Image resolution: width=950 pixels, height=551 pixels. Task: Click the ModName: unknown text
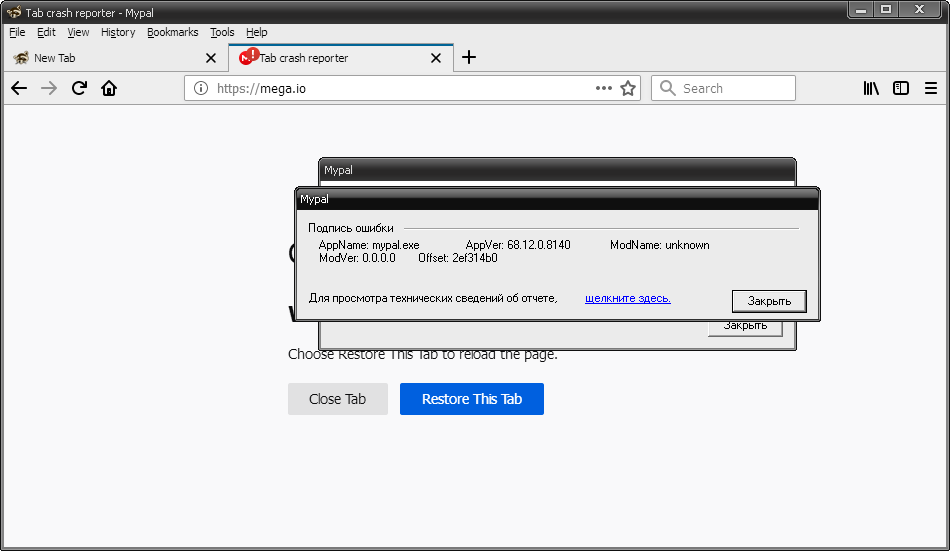point(660,245)
